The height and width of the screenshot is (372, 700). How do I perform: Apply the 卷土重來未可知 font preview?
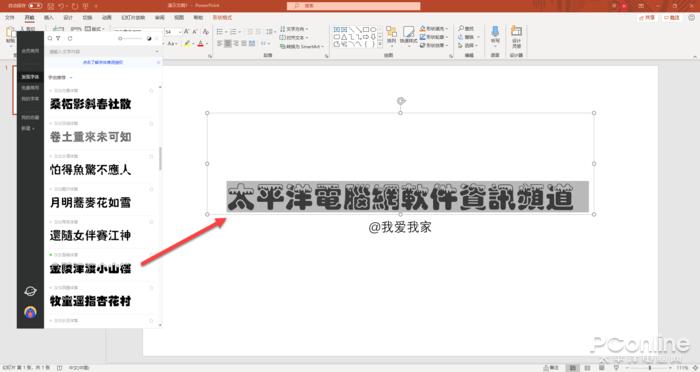click(91, 137)
